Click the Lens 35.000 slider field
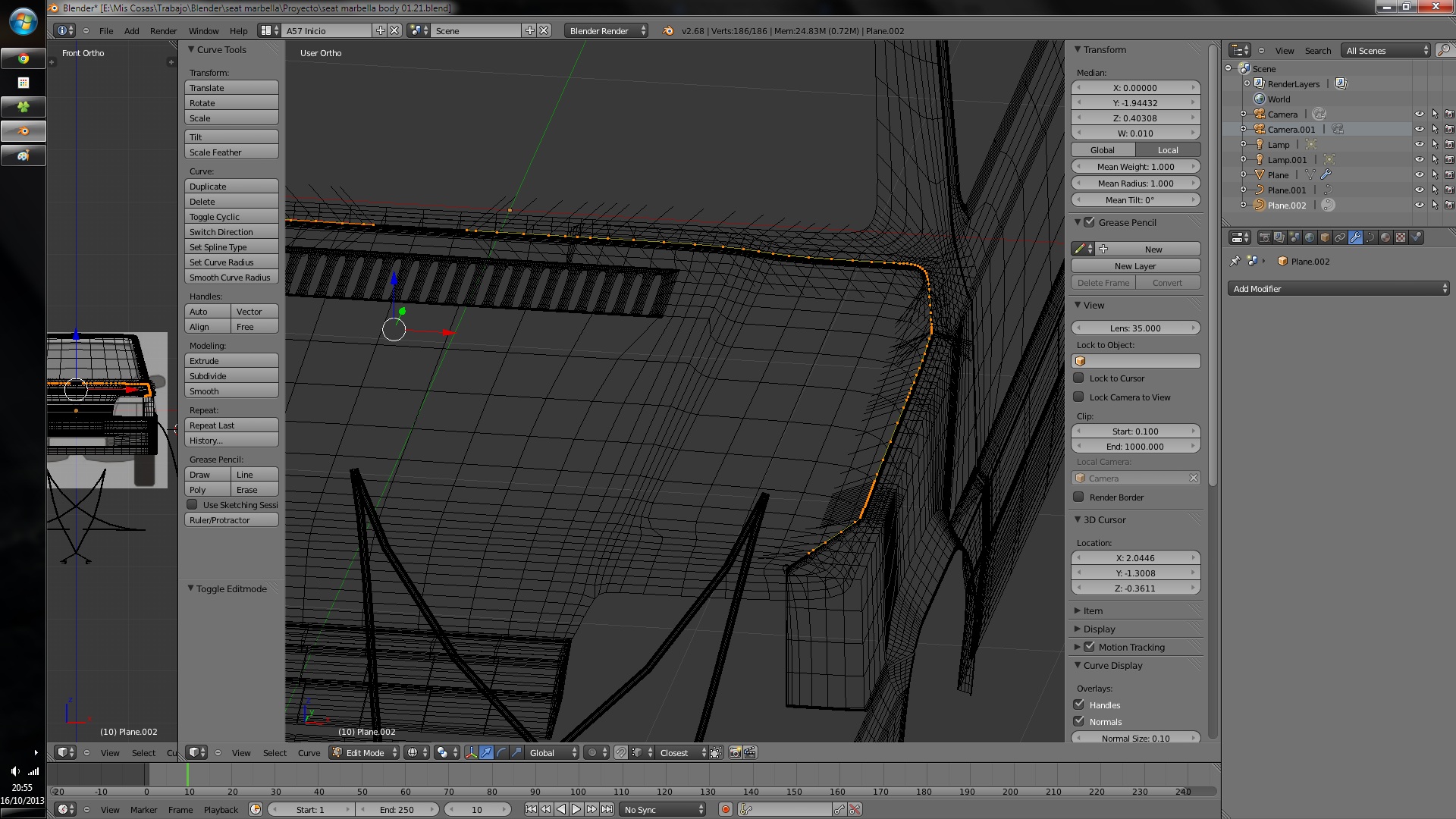The width and height of the screenshot is (1456, 819). [x=1135, y=328]
